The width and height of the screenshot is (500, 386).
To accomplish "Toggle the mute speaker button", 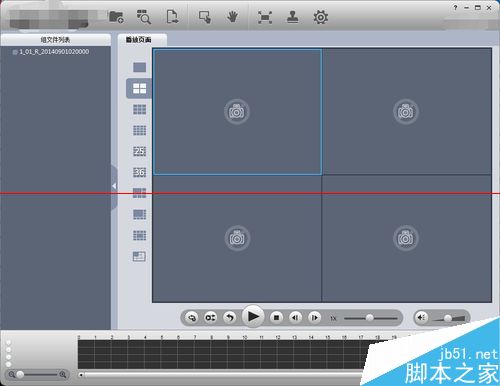I will click(x=421, y=317).
